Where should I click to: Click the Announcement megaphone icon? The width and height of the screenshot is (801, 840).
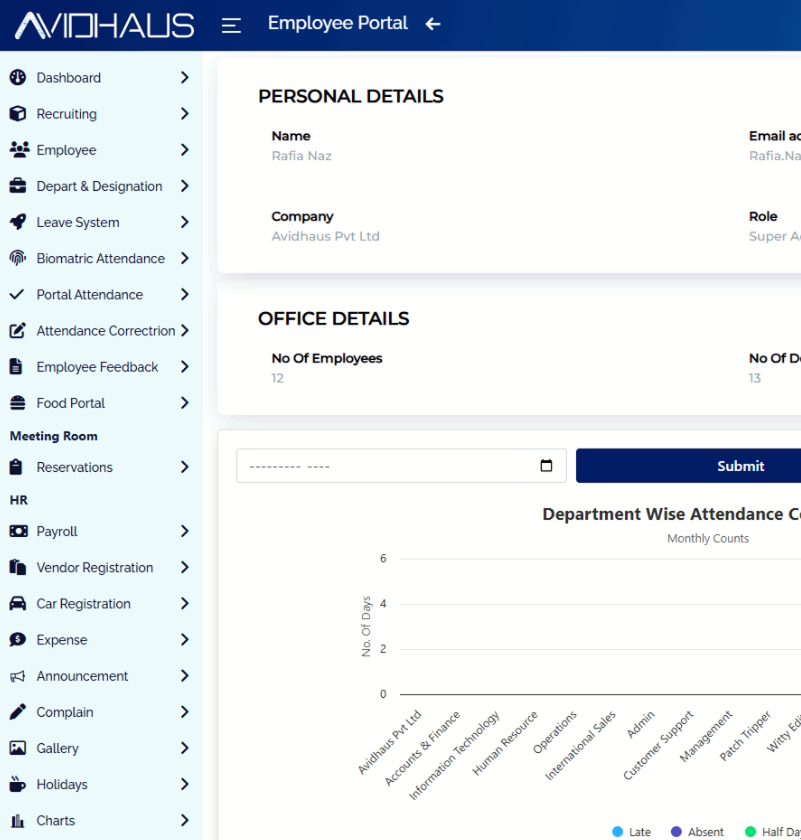(x=17, y=676)
